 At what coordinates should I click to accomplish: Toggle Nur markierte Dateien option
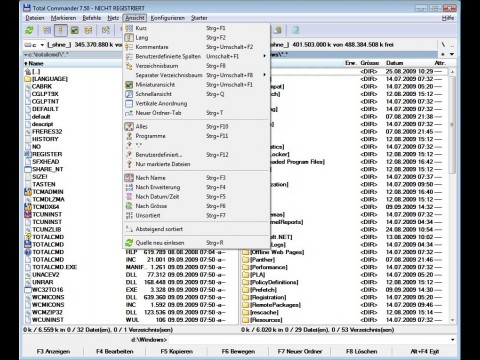[196, 164]
